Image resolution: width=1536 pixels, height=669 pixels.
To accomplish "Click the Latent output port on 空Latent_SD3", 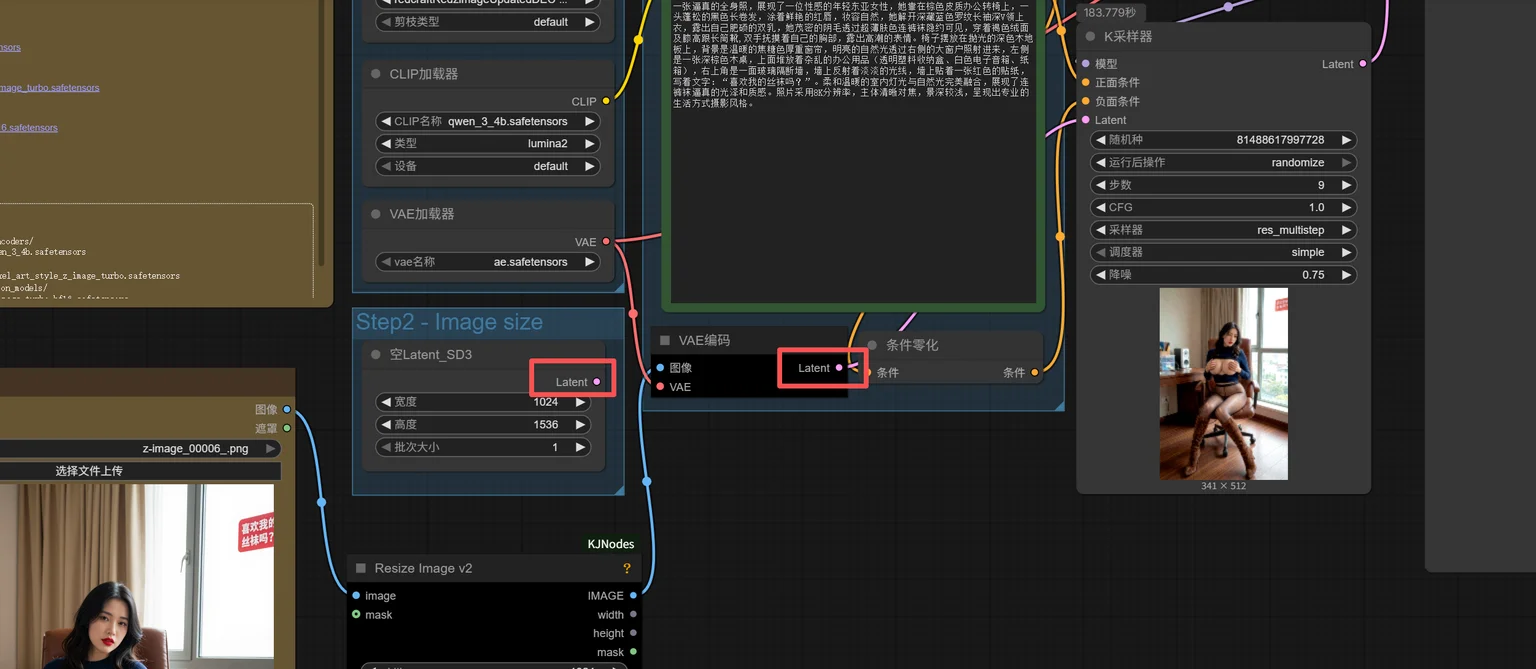I will click(597, 382).
